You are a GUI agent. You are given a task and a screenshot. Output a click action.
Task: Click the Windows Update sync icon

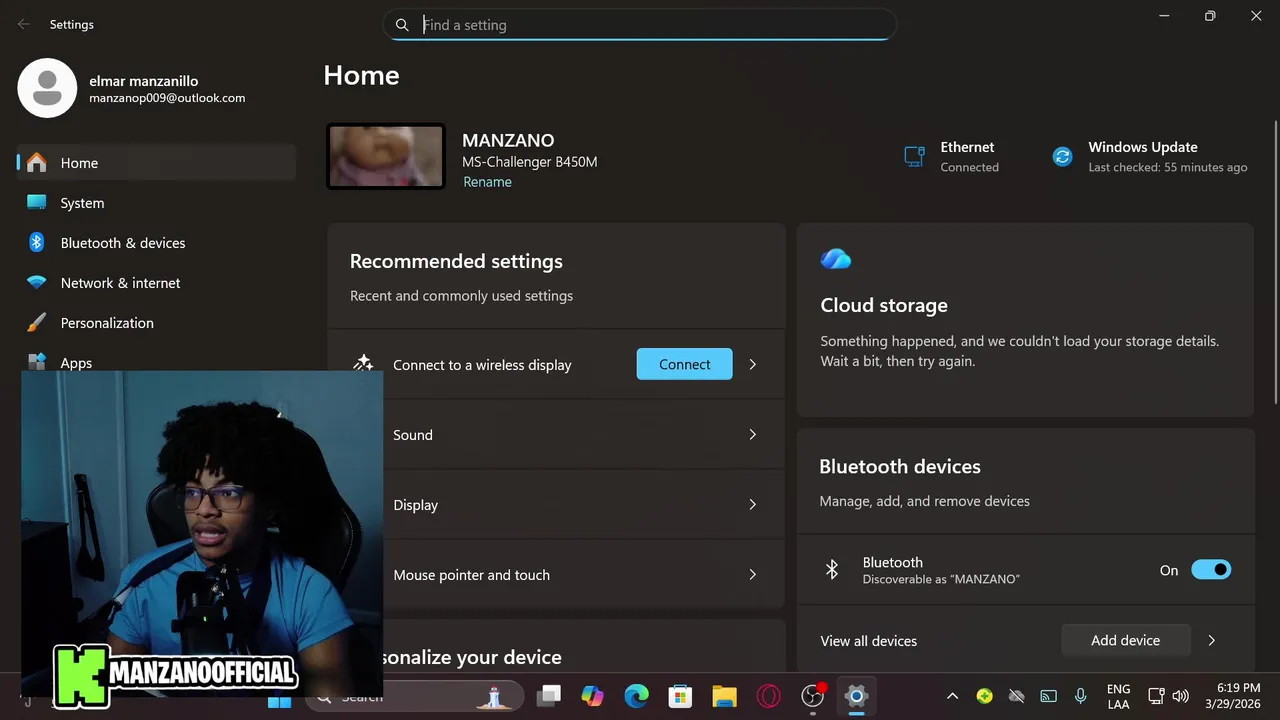1062,156
